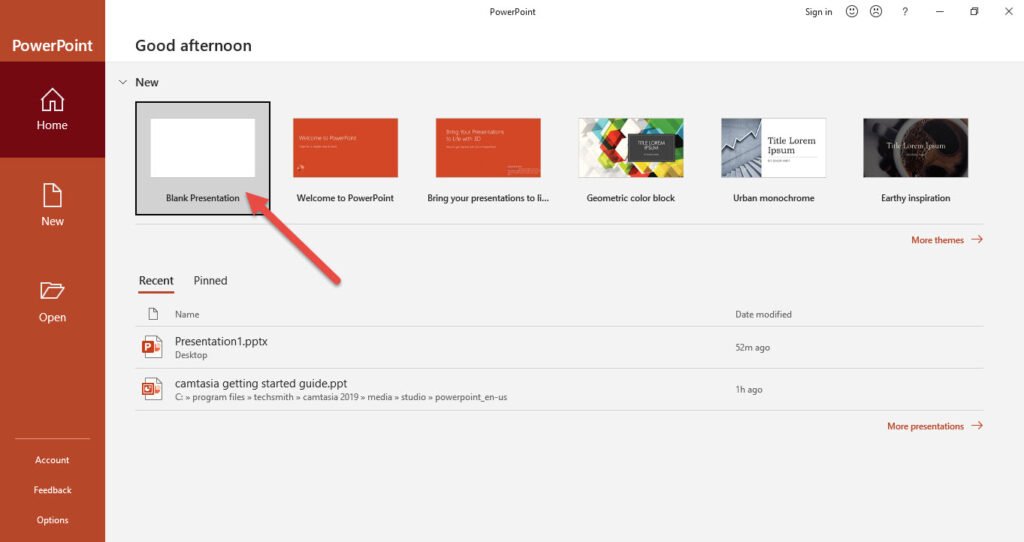The height and width of the screenshot is (542, 1024).
Task: Select Bring your presentations to life template
Action: point(488,158)
